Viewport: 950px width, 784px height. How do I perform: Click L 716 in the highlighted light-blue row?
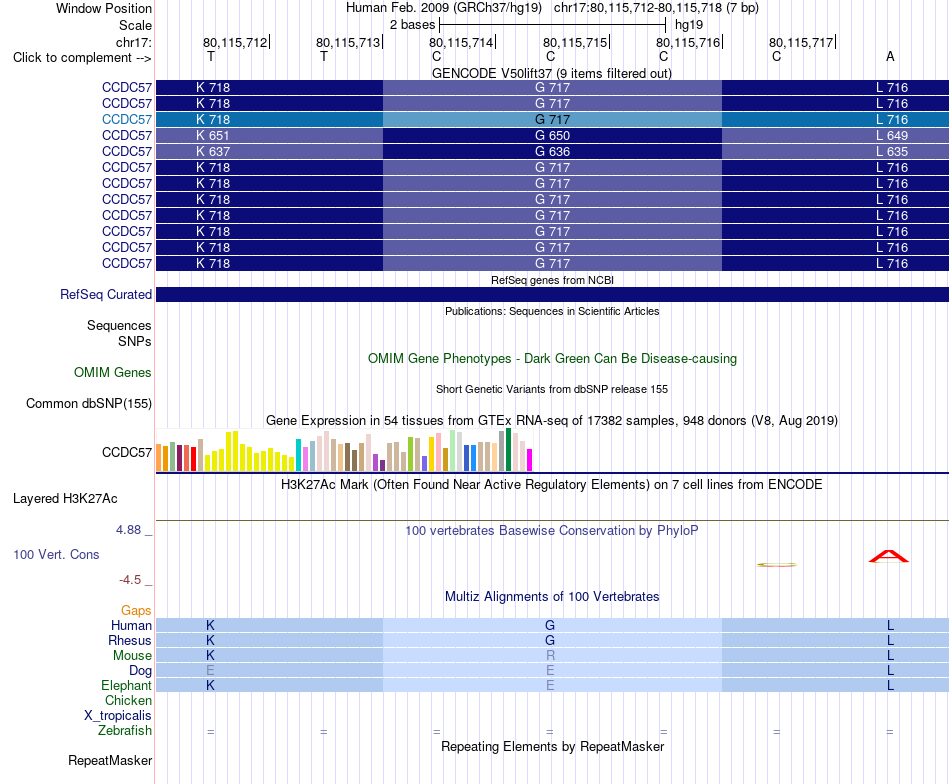coord(835,119)
